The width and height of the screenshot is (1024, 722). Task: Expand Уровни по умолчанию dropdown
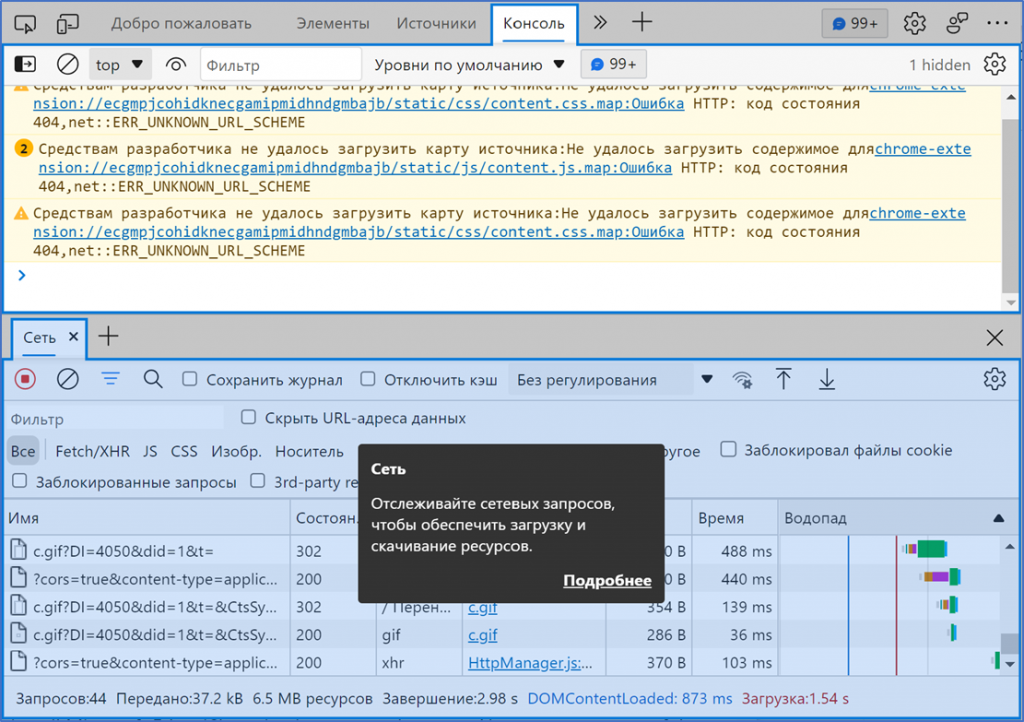click(x=470, y=65)
